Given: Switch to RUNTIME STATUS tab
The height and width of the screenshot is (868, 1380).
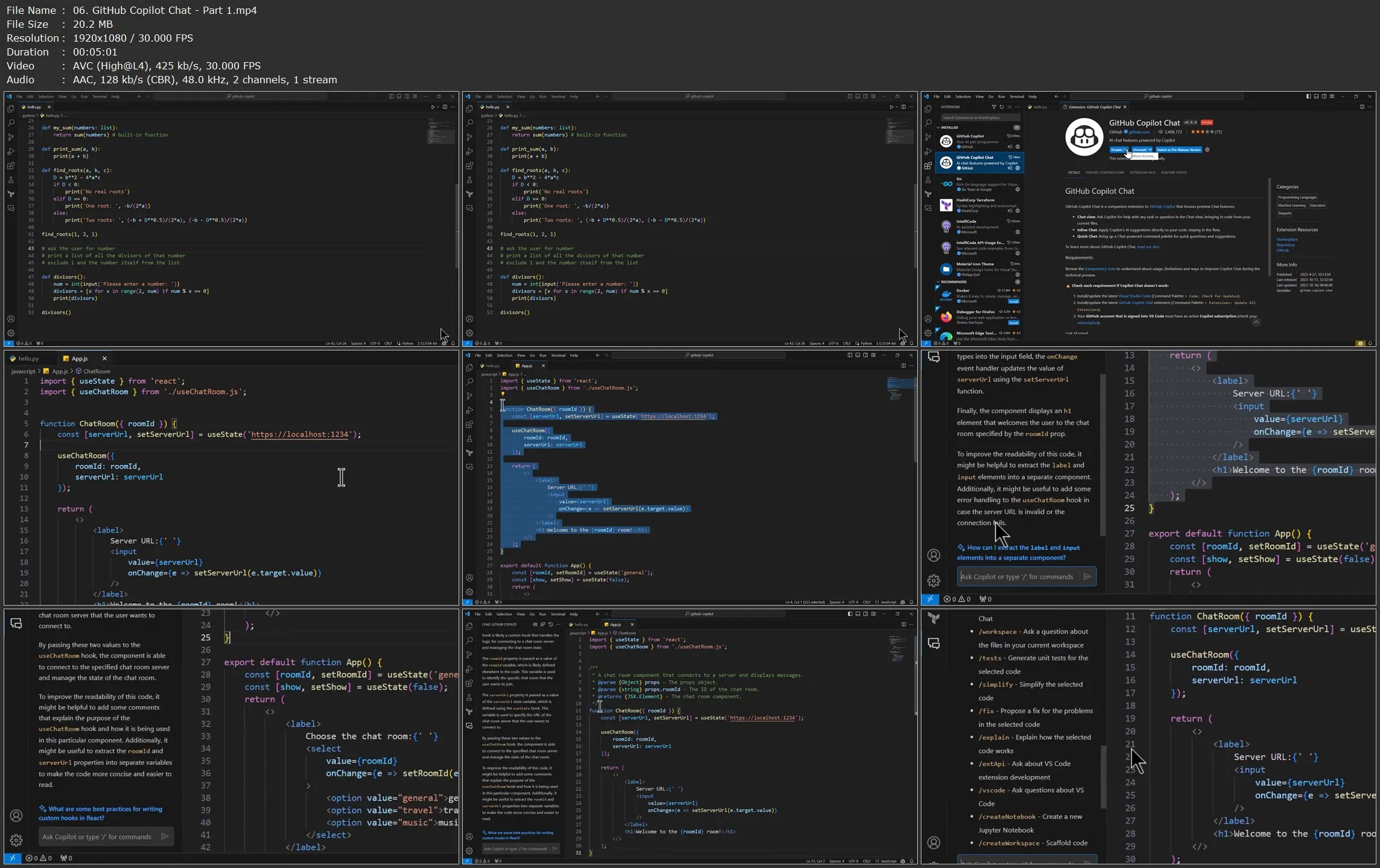Looking at the screenshot, I should tap(1174, 173).
